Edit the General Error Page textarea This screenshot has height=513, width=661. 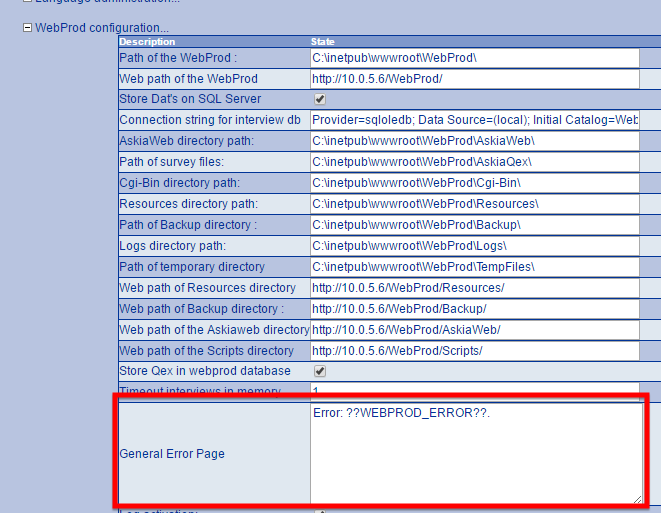coord(476,454)
